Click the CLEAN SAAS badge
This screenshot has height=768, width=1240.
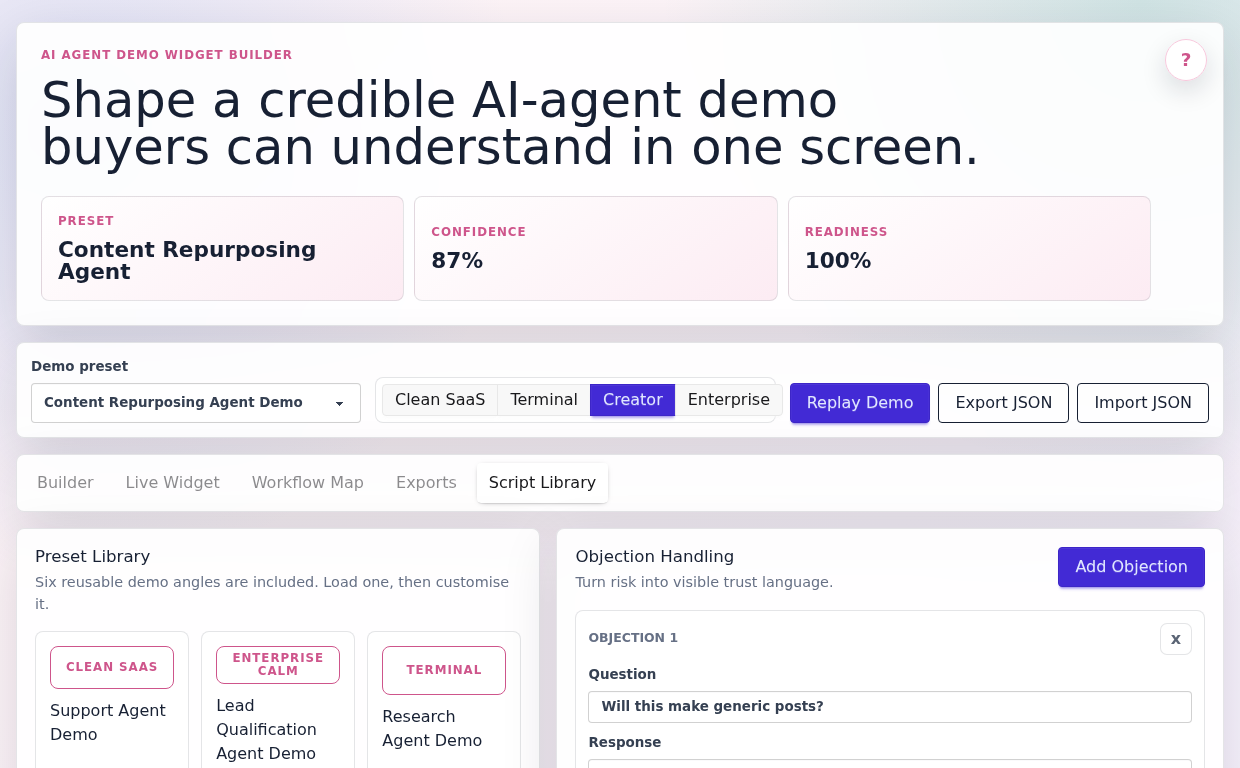coord(112,667)
